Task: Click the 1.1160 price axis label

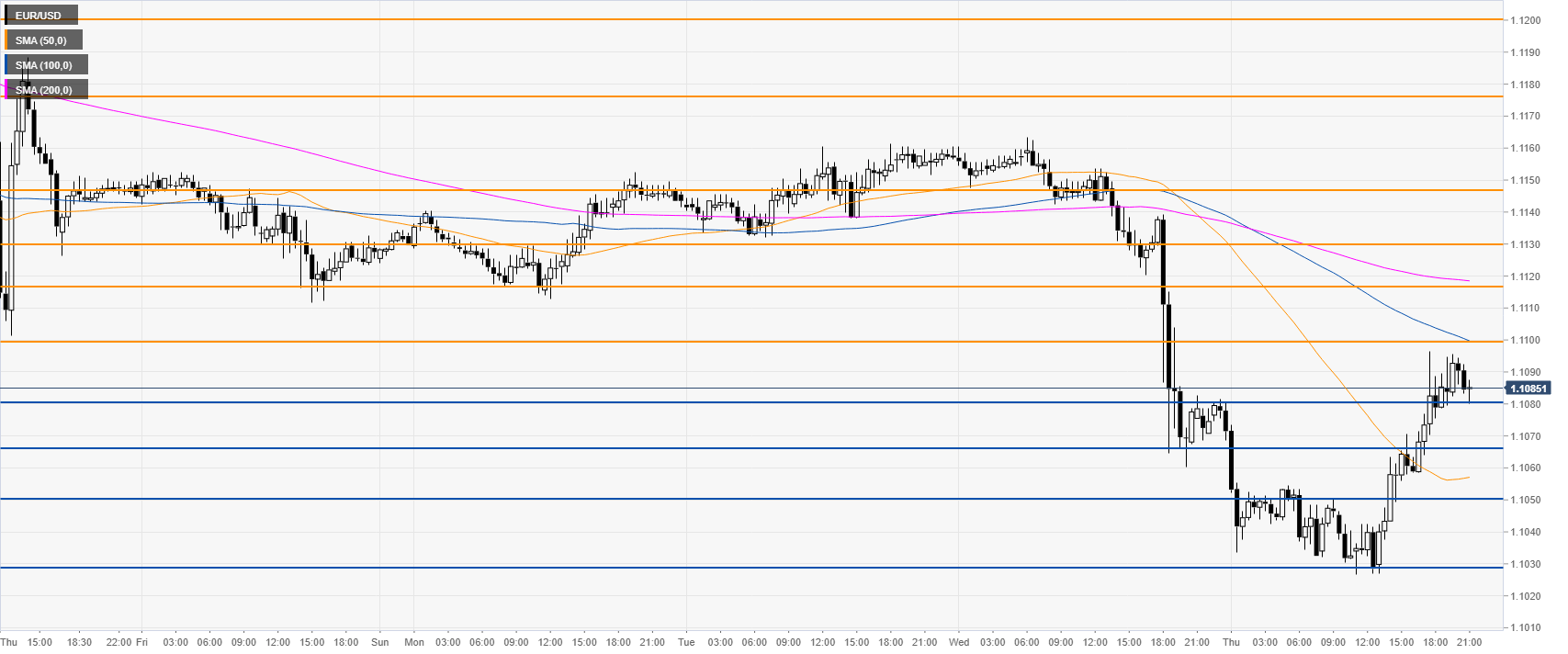Action: click(1525, 148)
